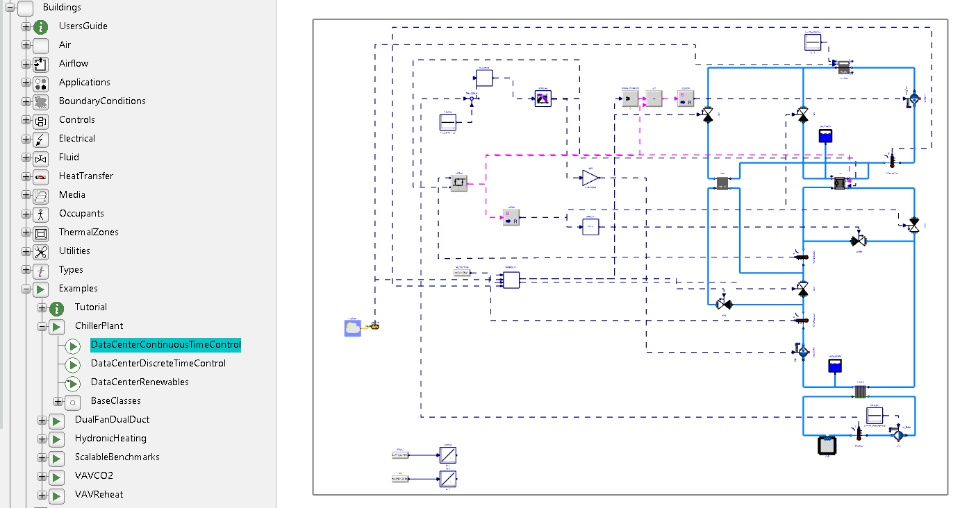Expand the Fluid package node
The width and height of the screenshot is (960, 508).
pyautogui.click(x=26, y=157)
